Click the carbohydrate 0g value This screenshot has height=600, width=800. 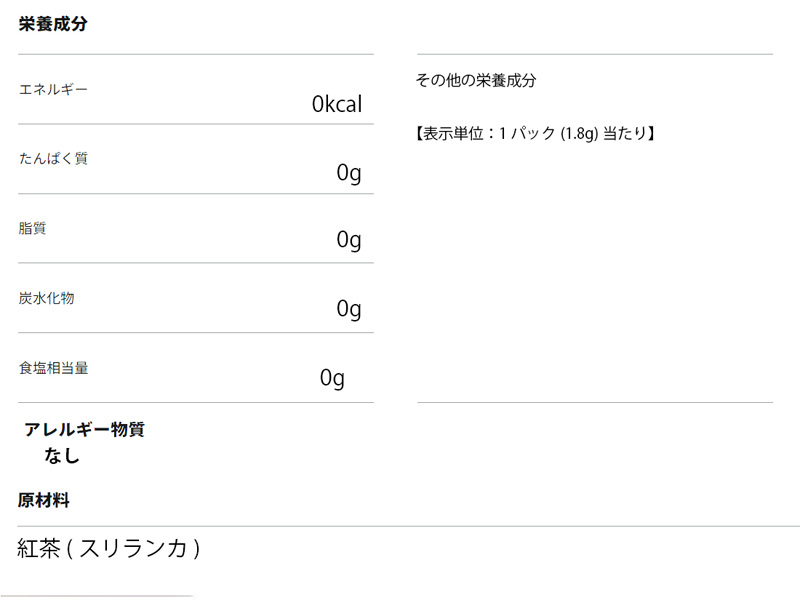coord(349,309)
